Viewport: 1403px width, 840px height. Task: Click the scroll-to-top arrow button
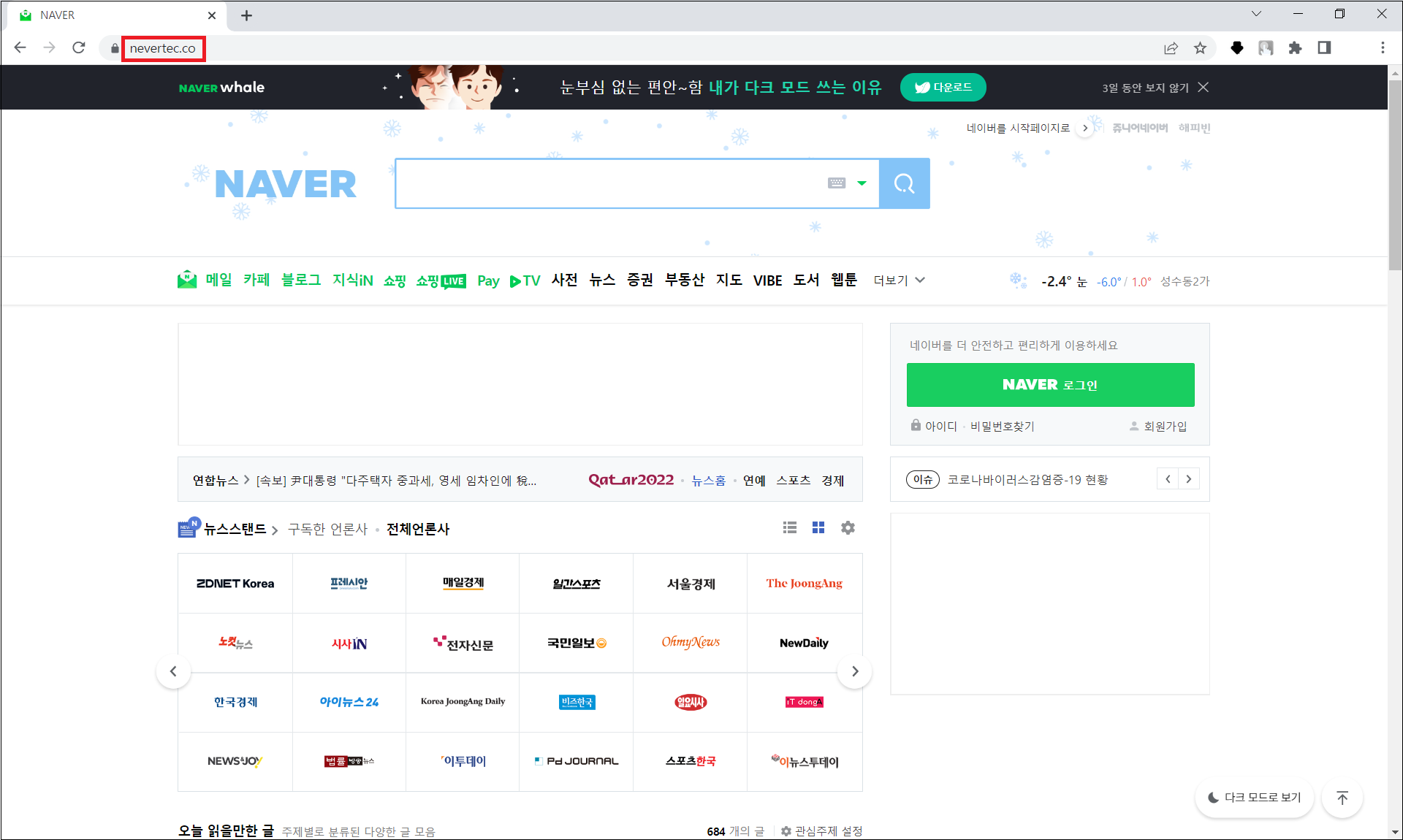point(1342,798)
